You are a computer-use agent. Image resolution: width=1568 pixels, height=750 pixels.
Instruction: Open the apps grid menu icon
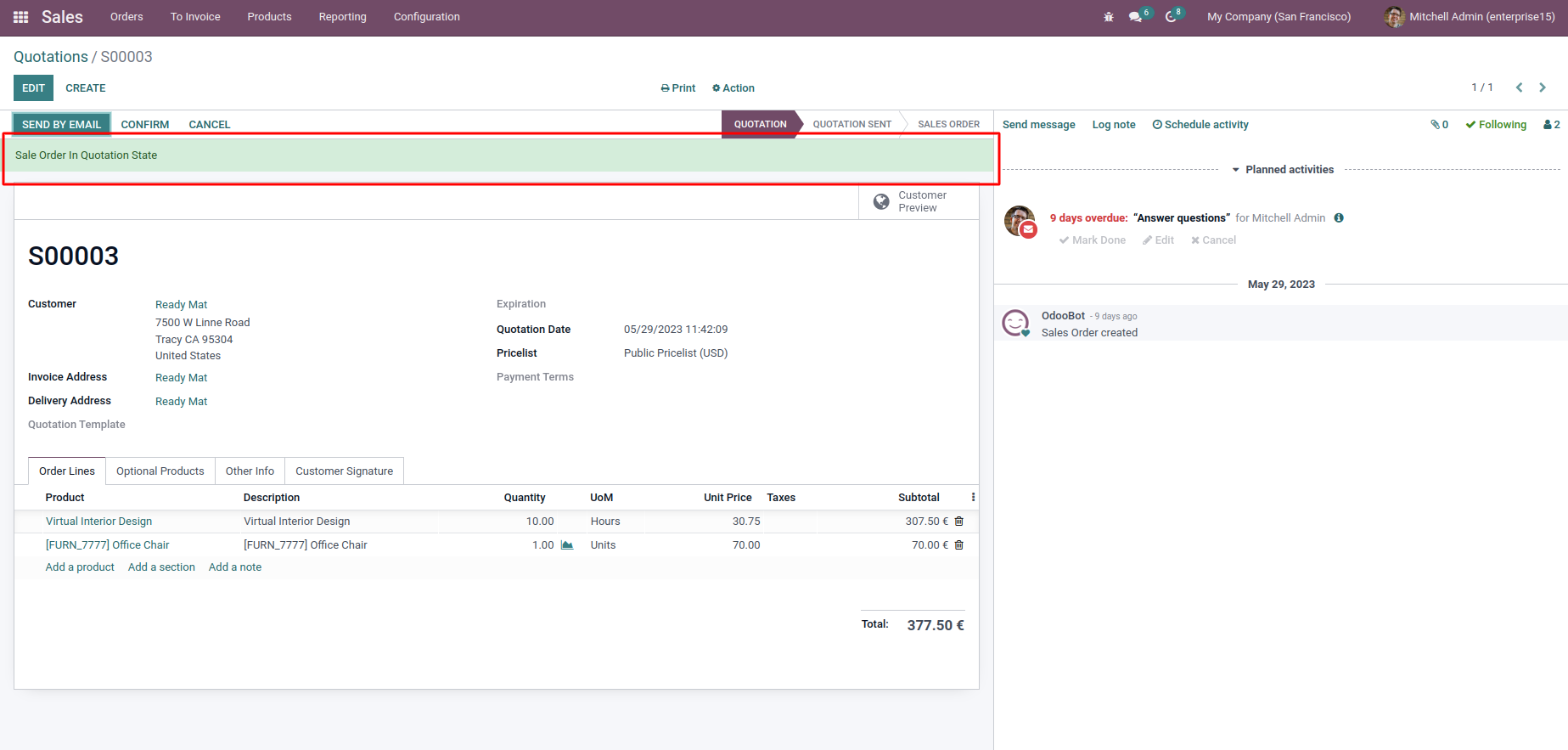pos(21,17)
